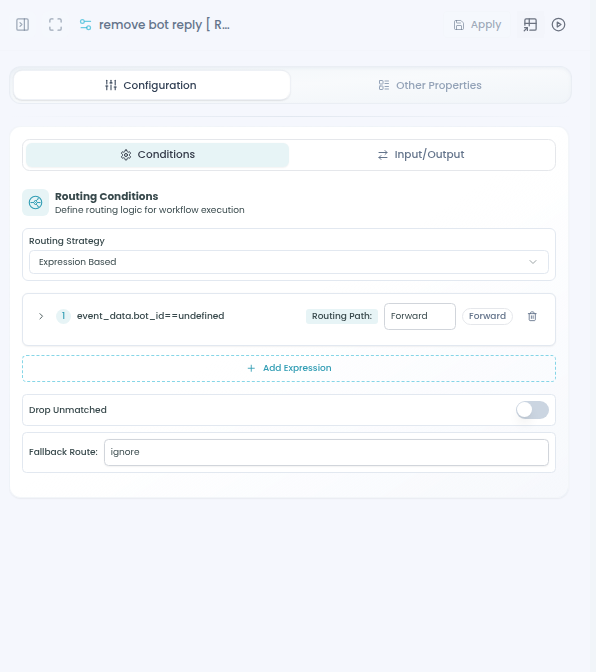Run the node with play icon

click(558, 24)
